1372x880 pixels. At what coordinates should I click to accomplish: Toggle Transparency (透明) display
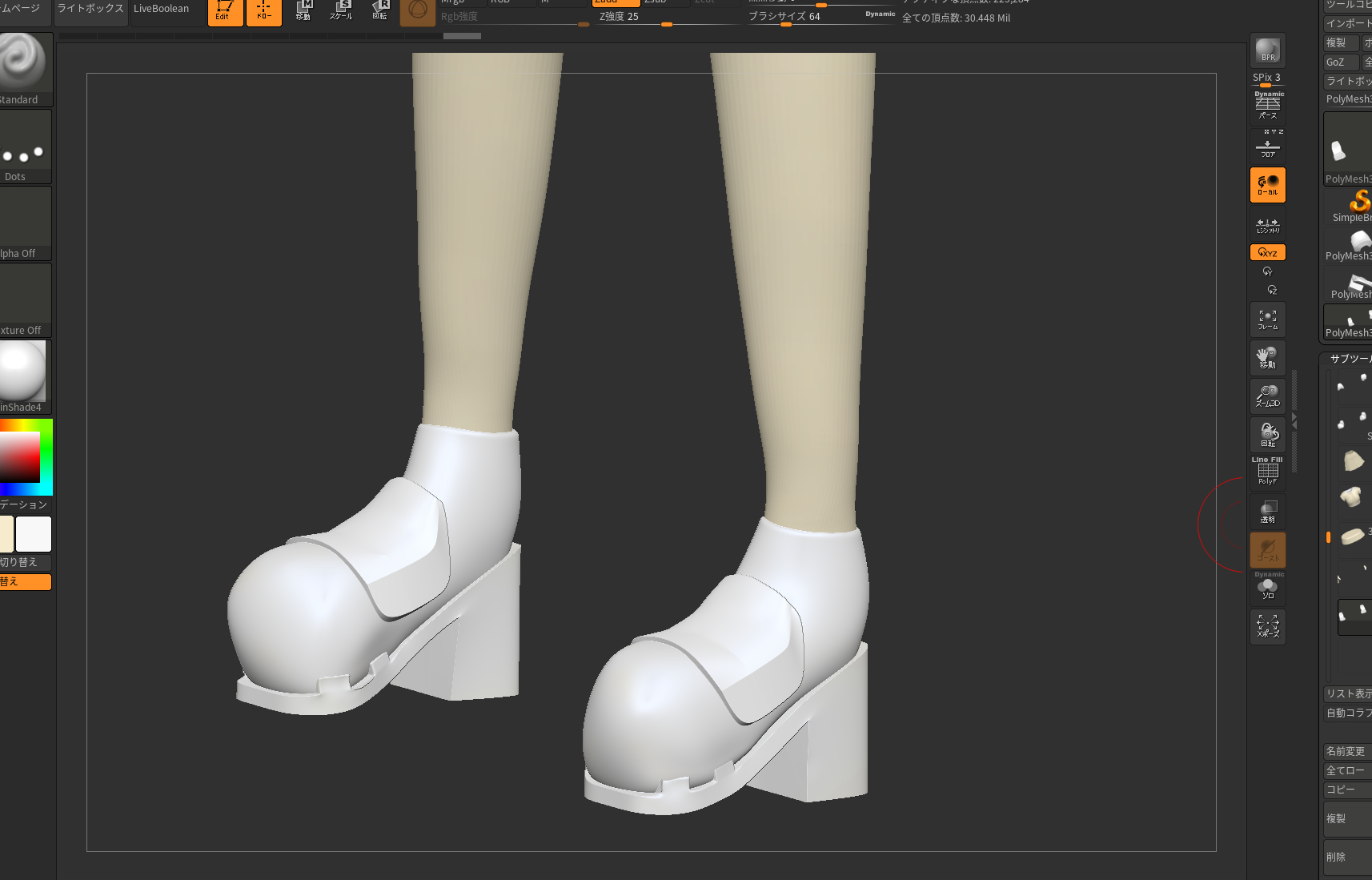1267,512
